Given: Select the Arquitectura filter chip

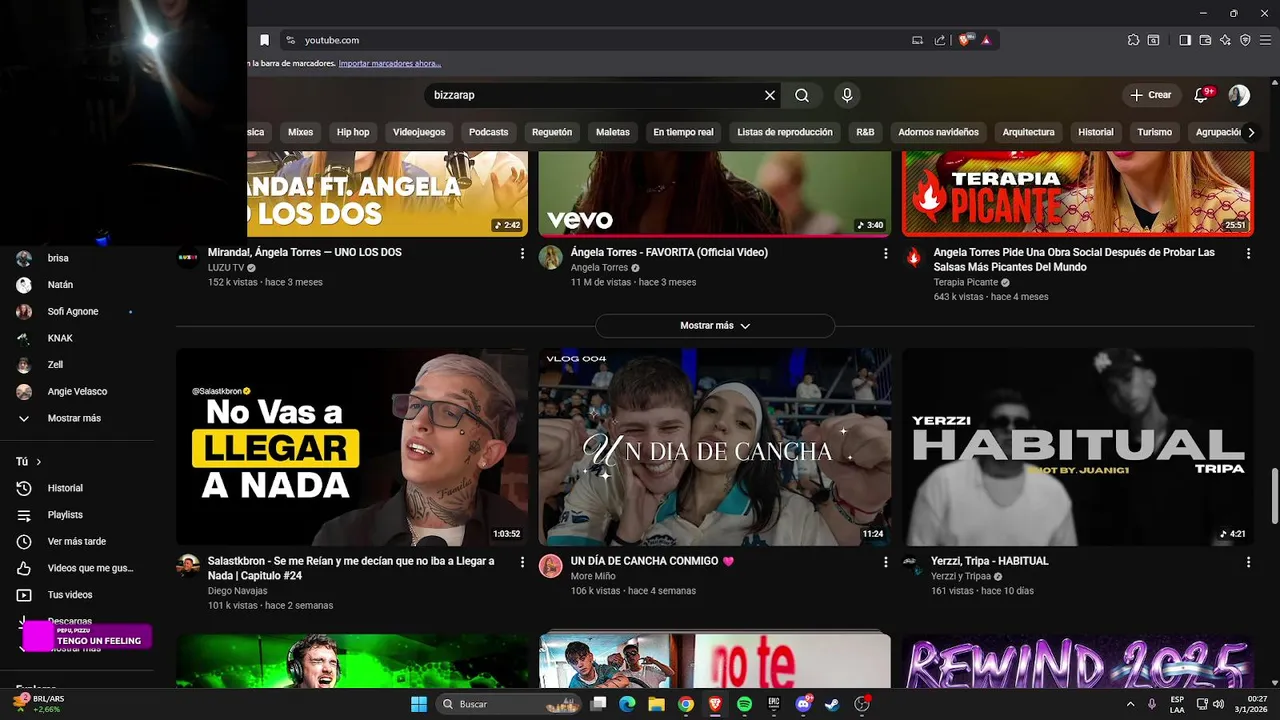Looking at the screenshot, I should coord(1028,132).
